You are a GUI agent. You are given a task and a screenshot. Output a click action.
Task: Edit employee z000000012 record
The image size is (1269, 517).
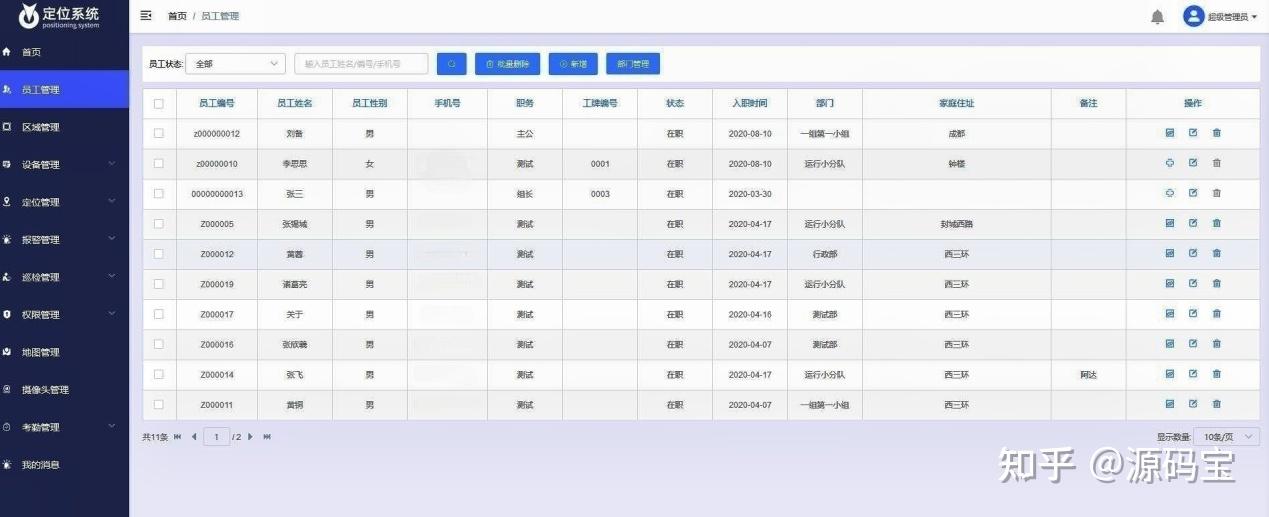[1192, 133]
